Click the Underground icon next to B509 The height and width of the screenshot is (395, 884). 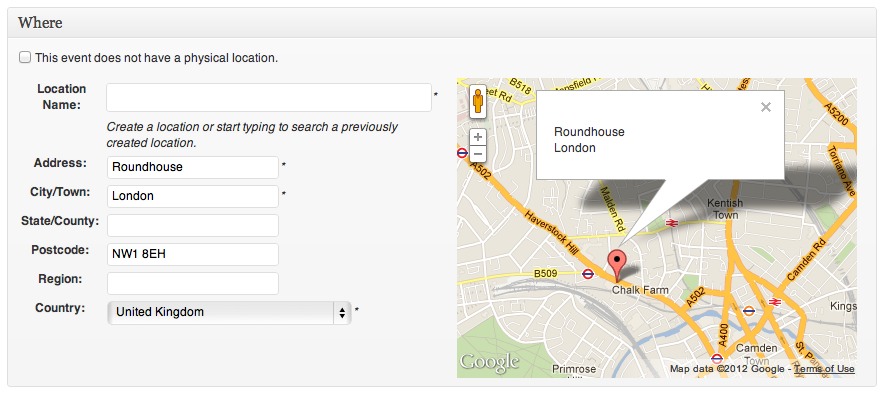tap(588, 274)
